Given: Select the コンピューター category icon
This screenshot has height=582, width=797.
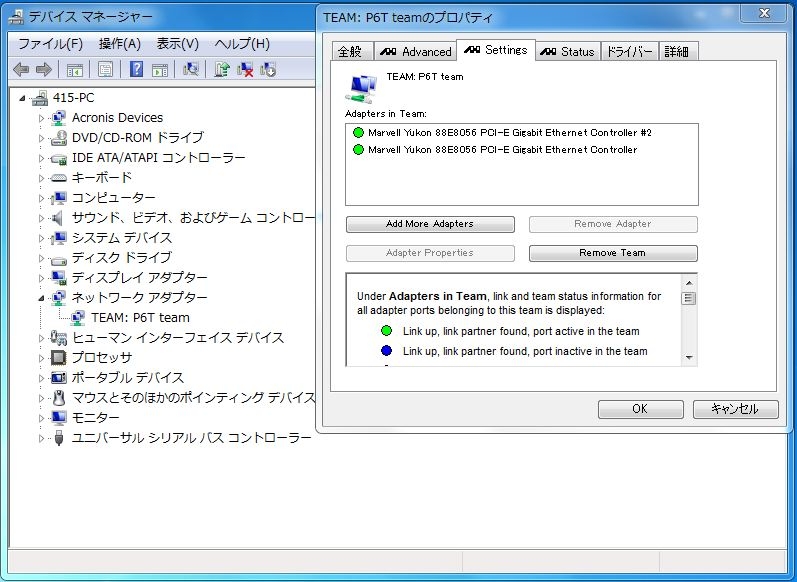Looking at the screenshot, I should coord(59,198).
